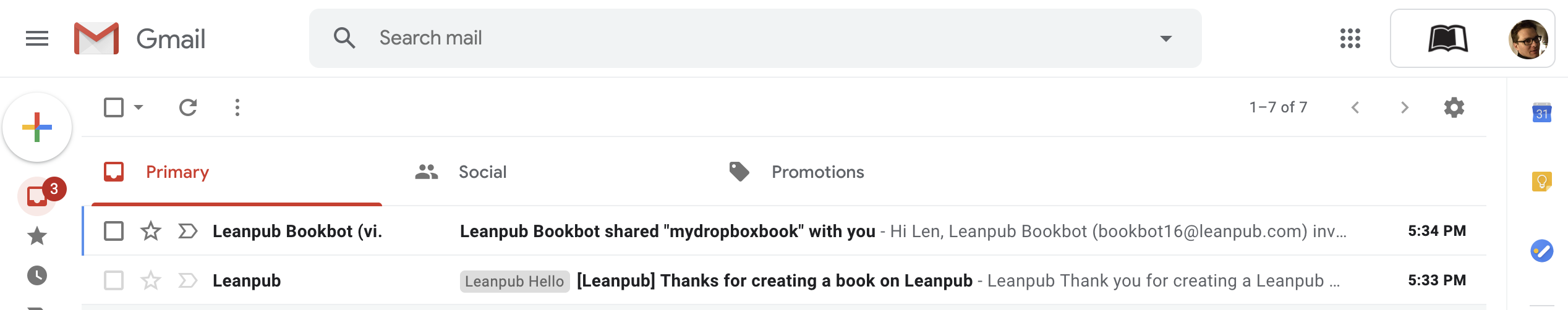The height and width of the screenshot is (310, 1568).
Task: Open Snoozed messages clock icon
Action: click(37, 275)
